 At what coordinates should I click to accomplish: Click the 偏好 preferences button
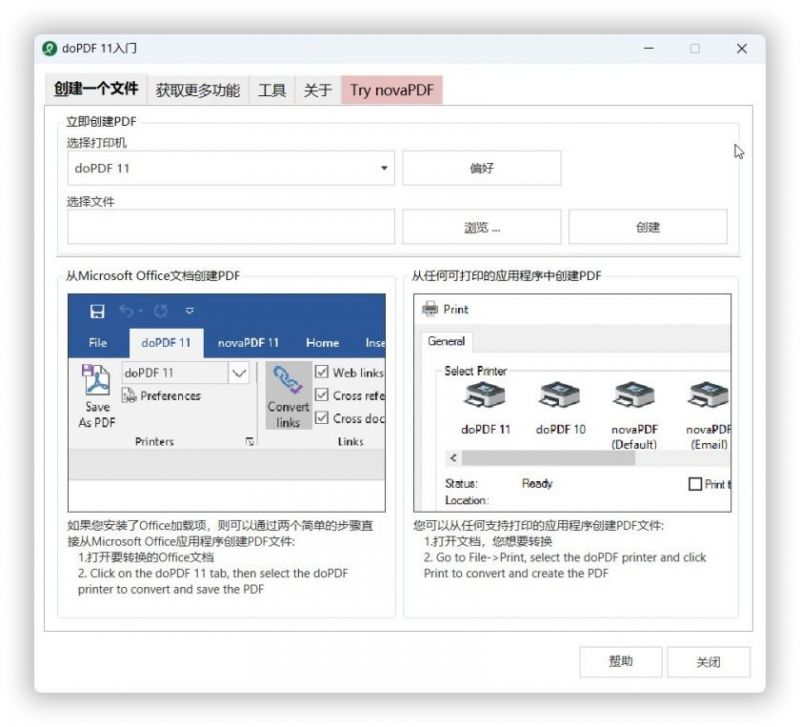point(482,168)
